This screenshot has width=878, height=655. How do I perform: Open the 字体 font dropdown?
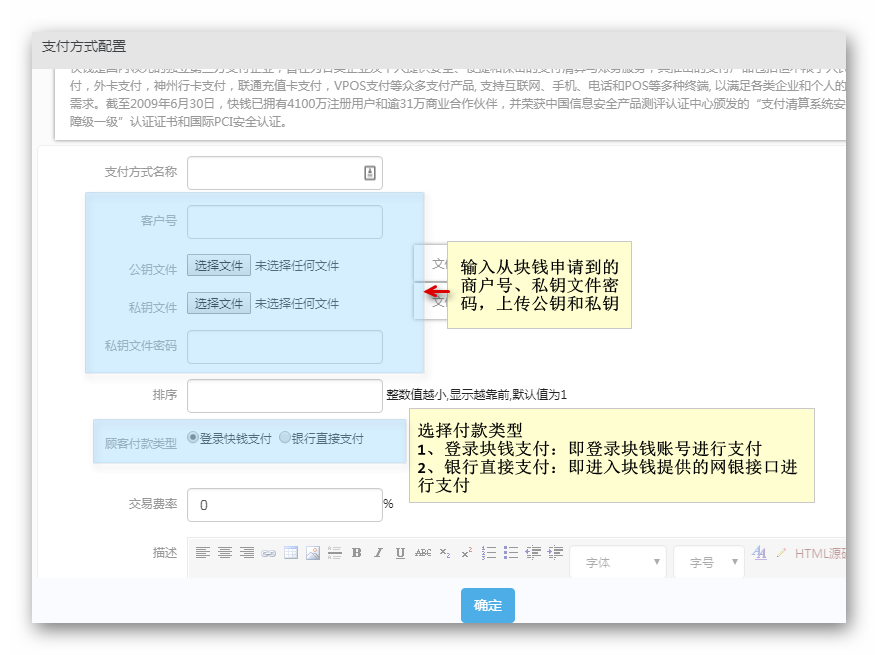click(618, 562)
